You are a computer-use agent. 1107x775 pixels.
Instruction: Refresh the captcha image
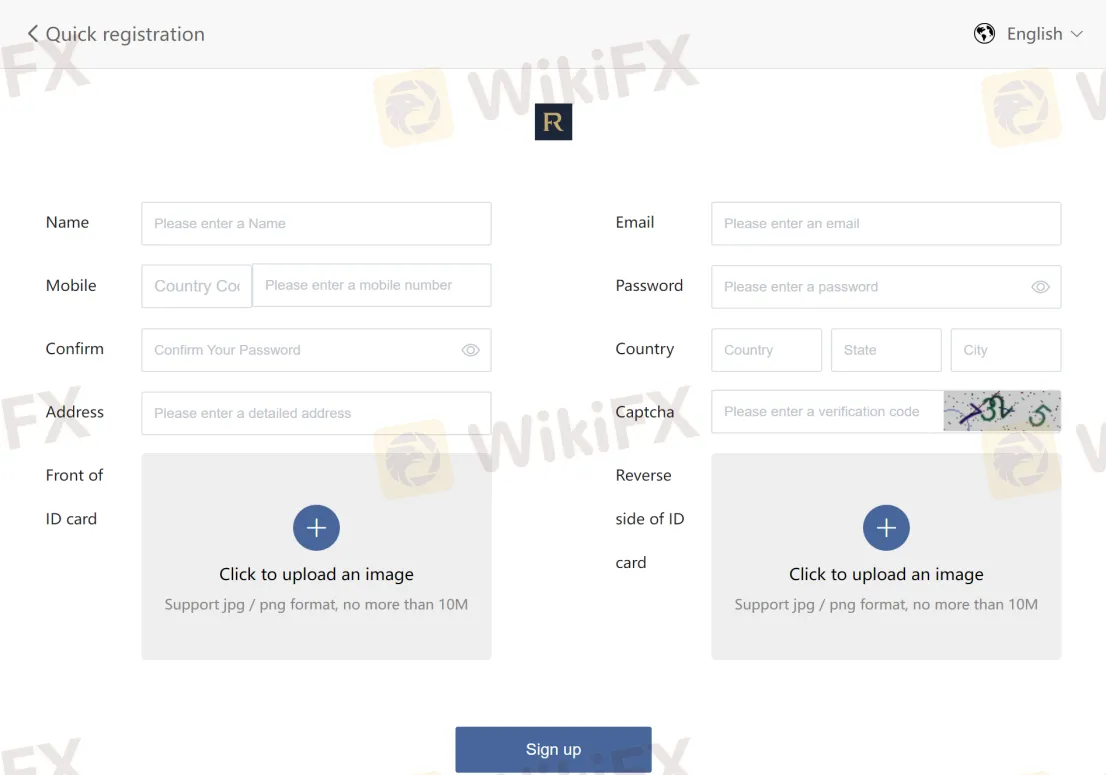(x=1002, y=411)
